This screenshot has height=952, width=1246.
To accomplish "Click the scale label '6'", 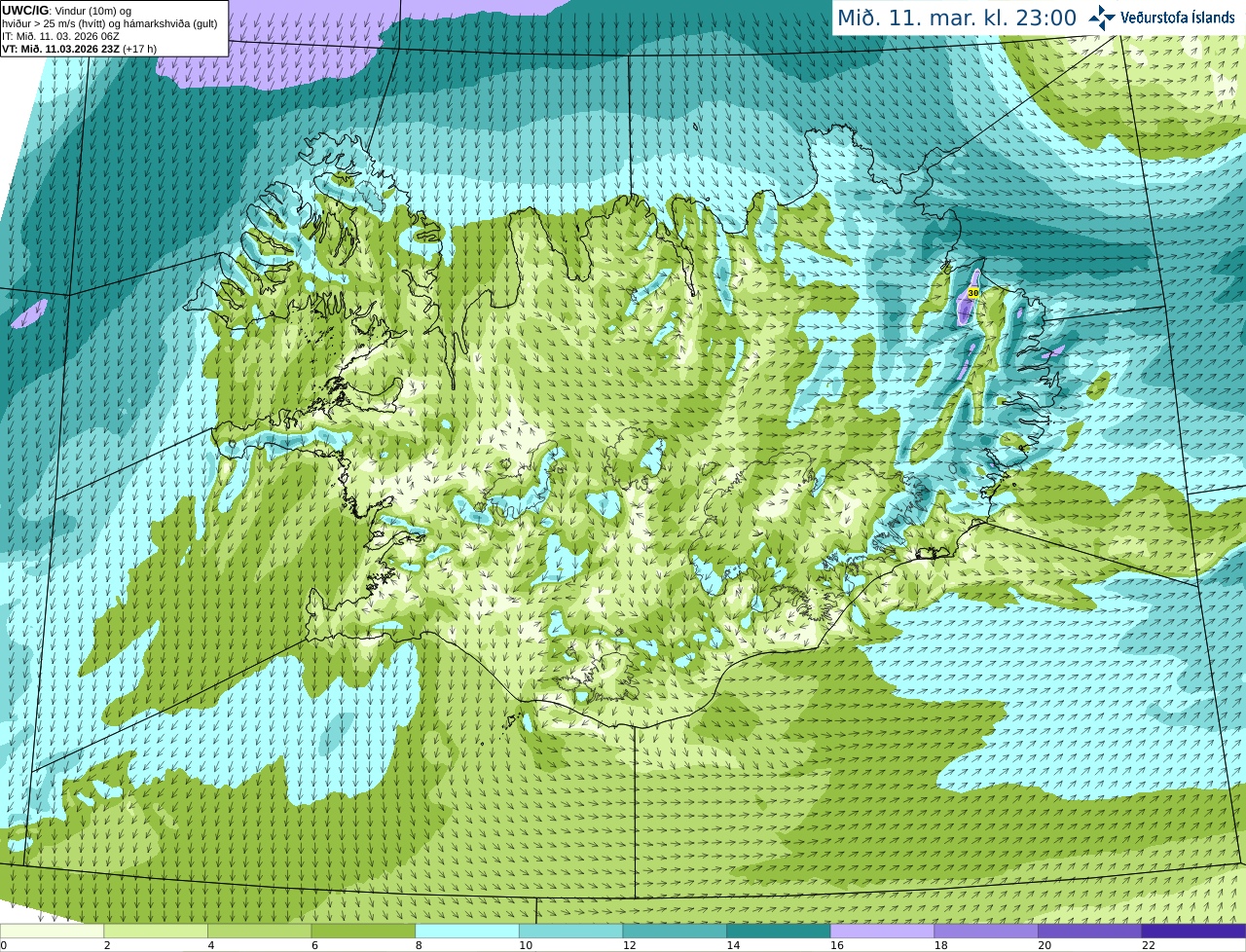I will [314, 945].
